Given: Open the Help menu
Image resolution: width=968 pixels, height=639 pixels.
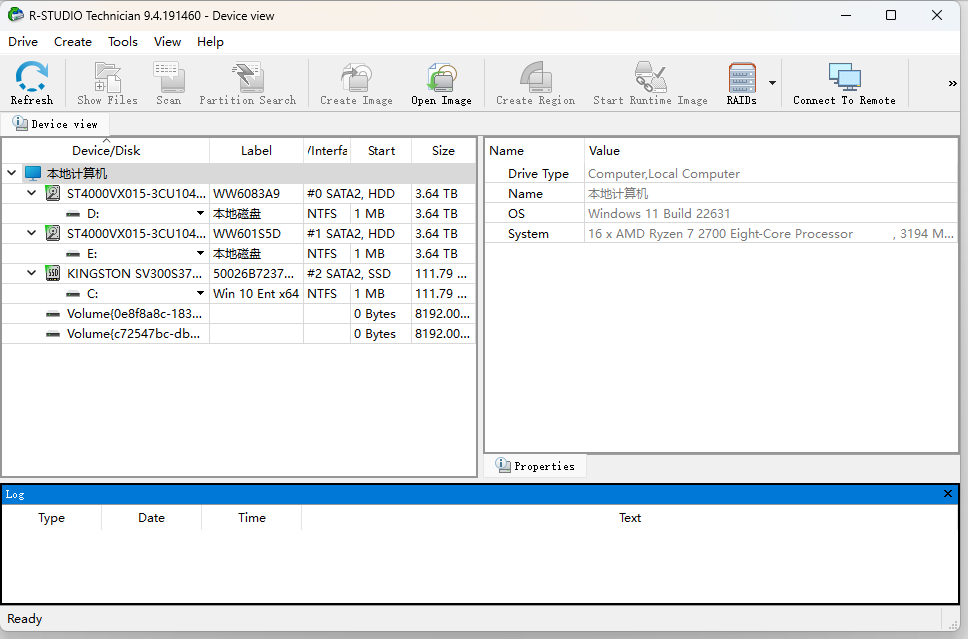Looking at the screenshot, I should [210, 41].
